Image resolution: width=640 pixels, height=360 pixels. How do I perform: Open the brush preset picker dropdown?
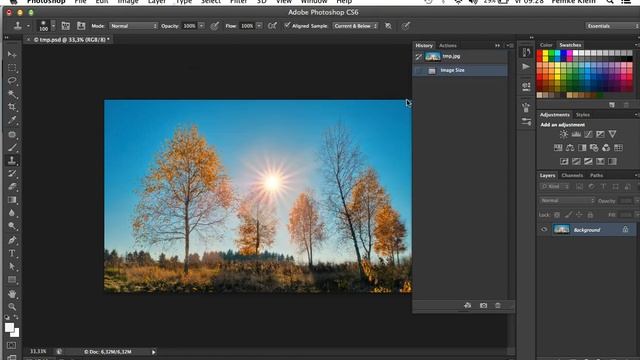53,26
